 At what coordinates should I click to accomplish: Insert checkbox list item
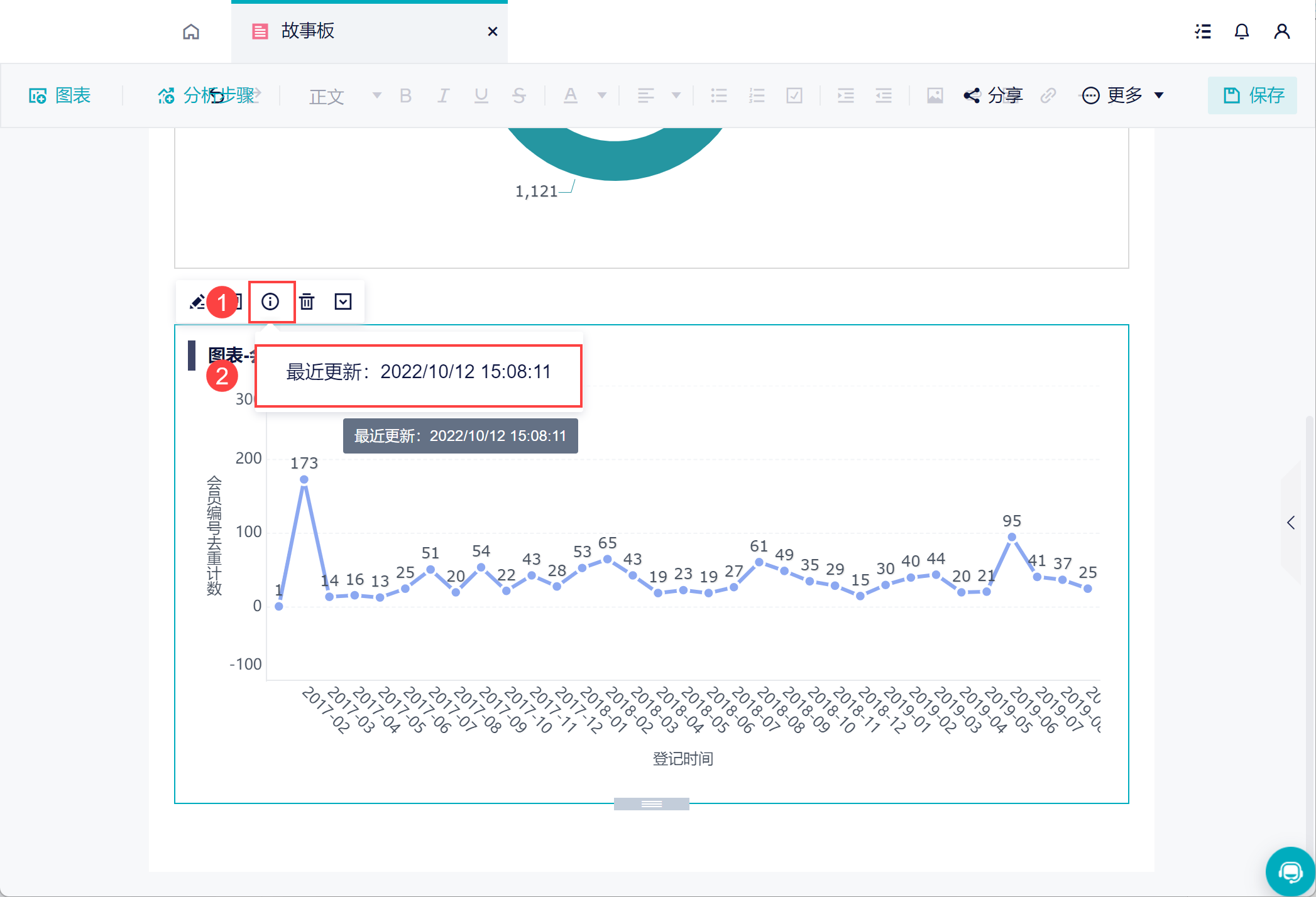tap(794, 95)
